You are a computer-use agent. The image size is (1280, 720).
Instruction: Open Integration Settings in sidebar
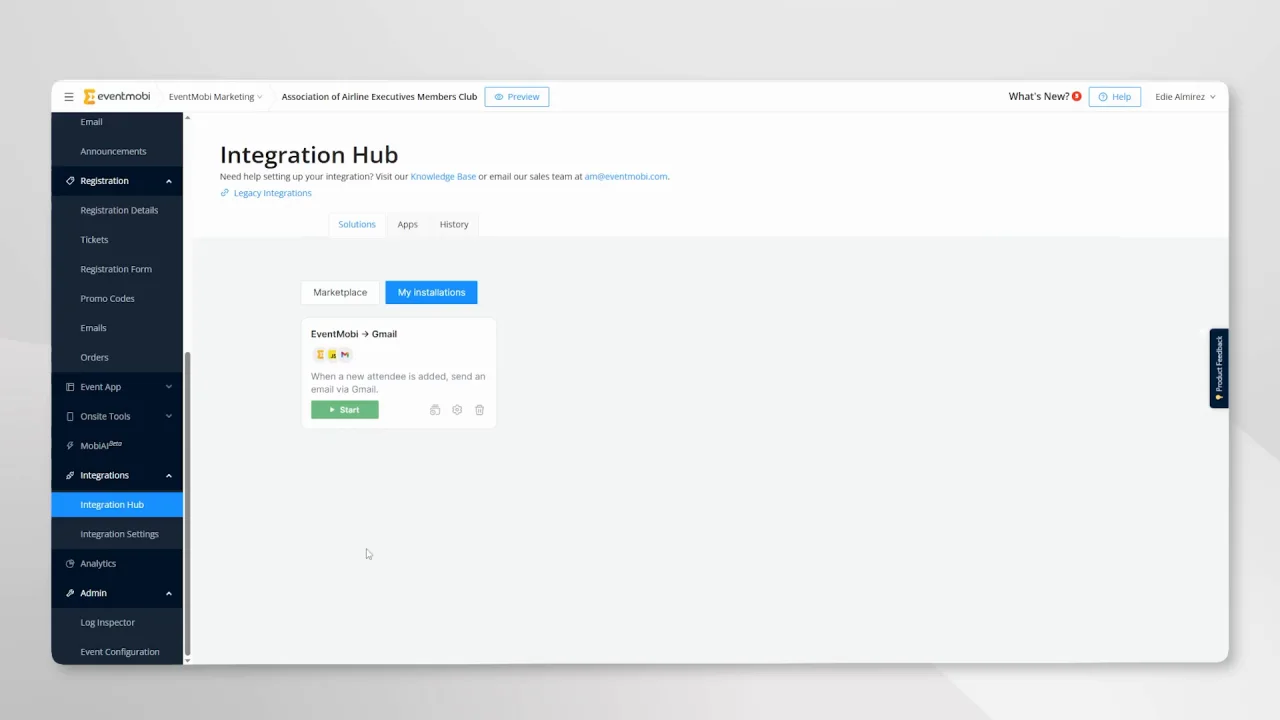pyautogui.click(x=117, y=534)
